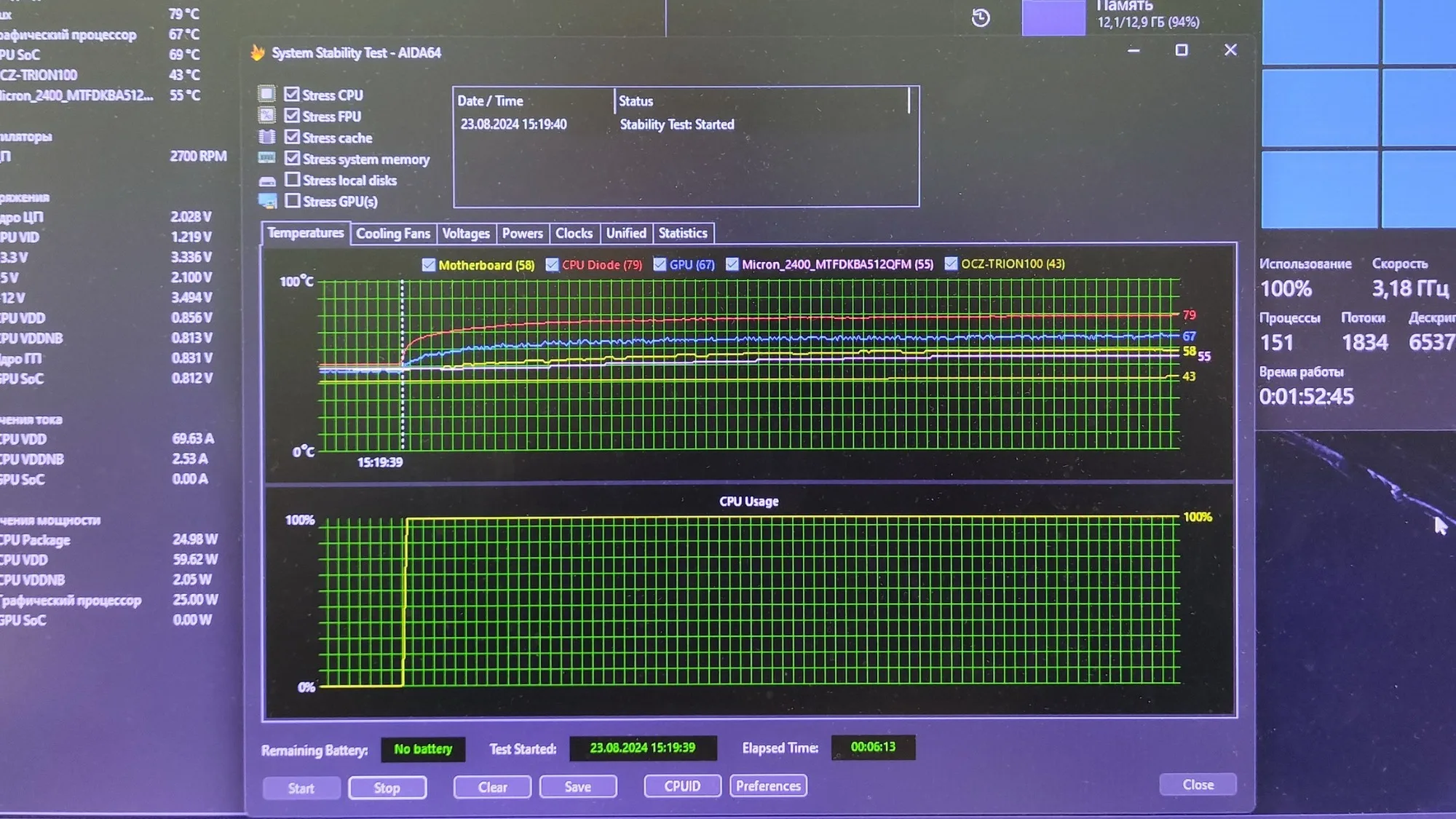Click the cache icon beside Stress cache
This screenshot has width=1456, height=819.
[267, 137]
